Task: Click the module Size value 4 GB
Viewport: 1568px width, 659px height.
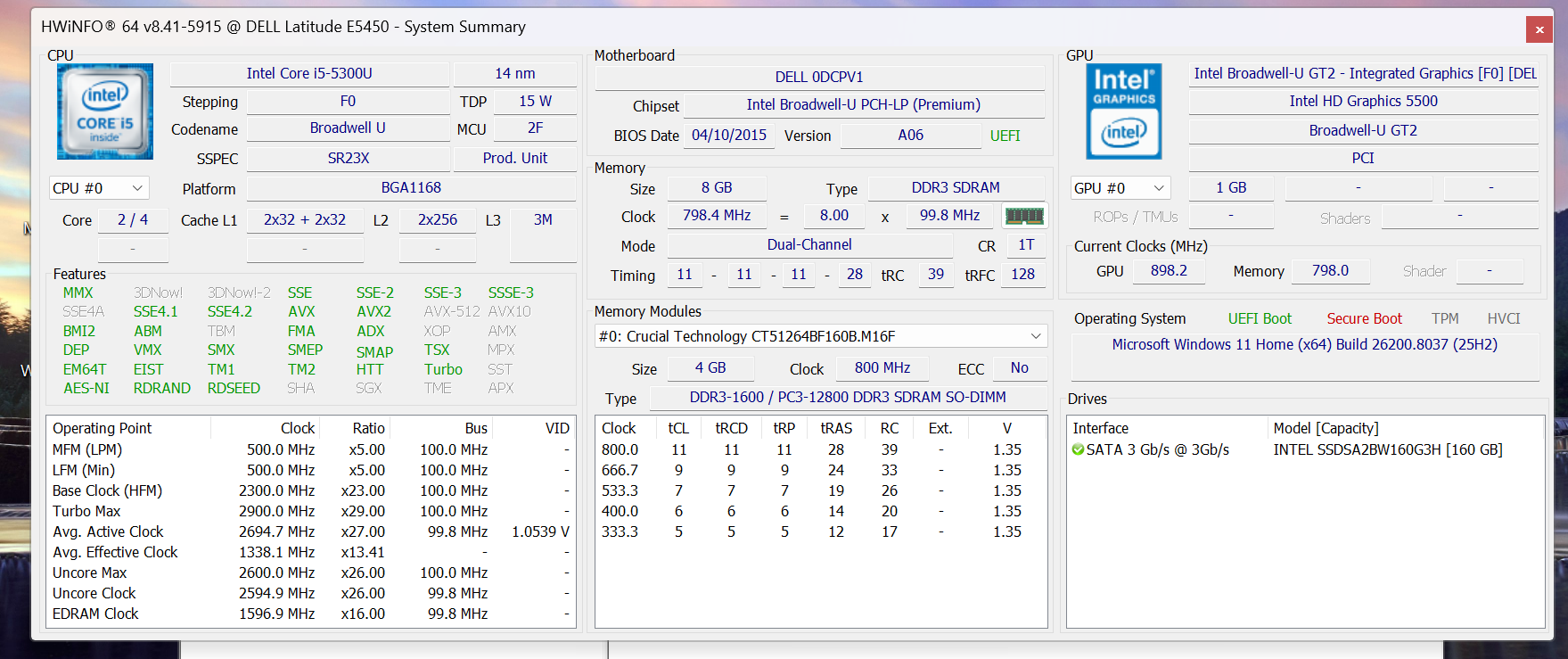Action: (x=710, y=367)
